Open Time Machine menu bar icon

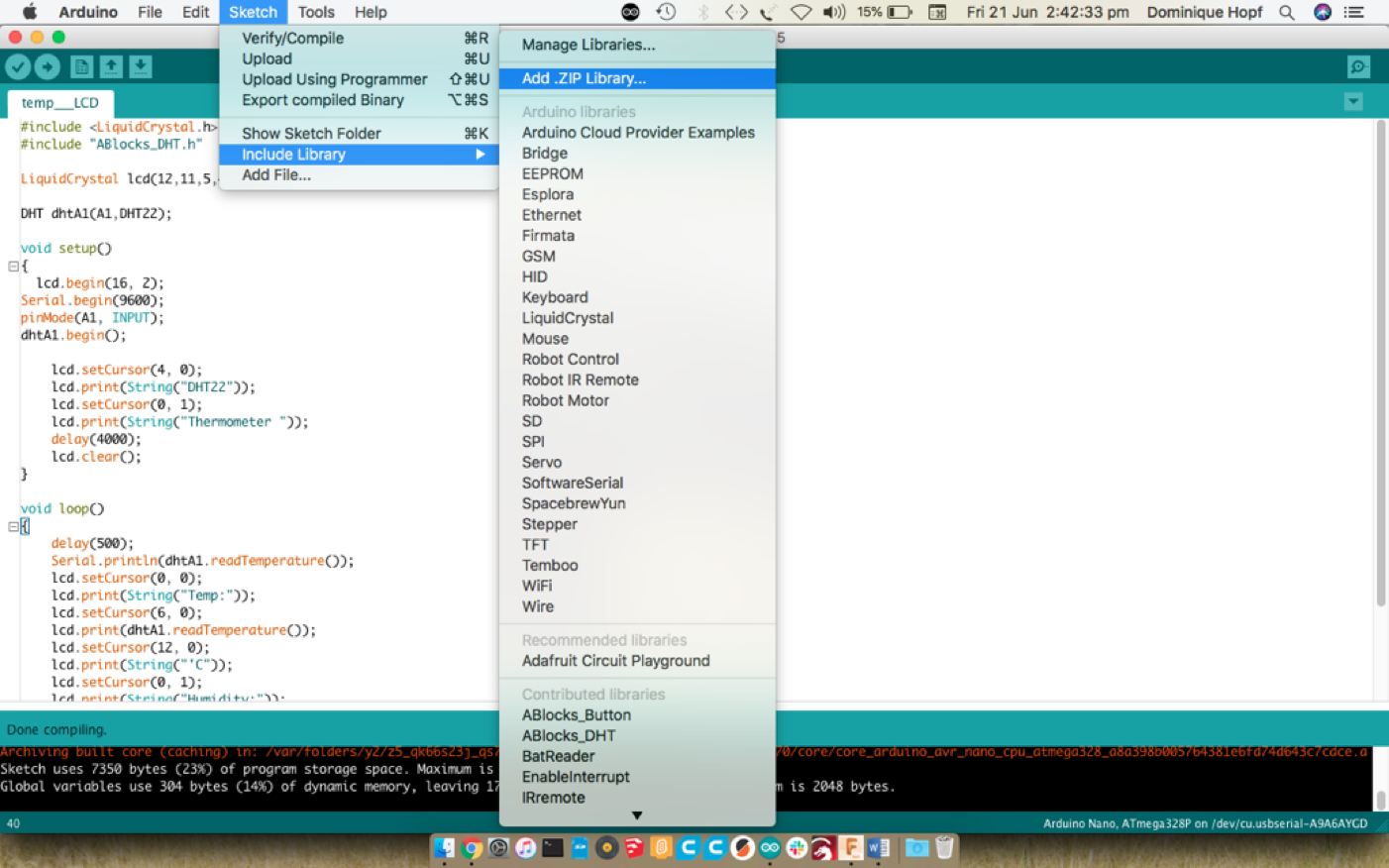coord(666,12)
